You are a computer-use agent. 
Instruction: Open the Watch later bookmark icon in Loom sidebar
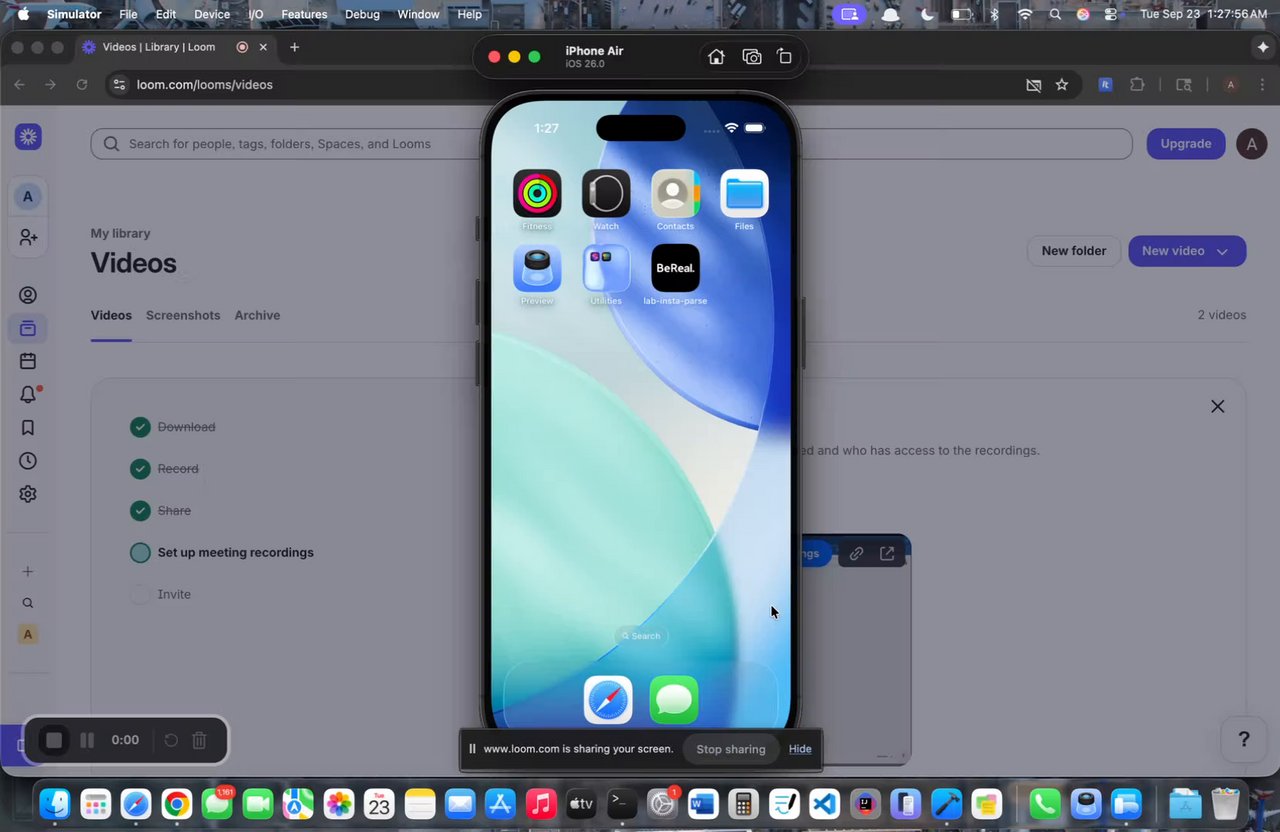click(28, 428)
